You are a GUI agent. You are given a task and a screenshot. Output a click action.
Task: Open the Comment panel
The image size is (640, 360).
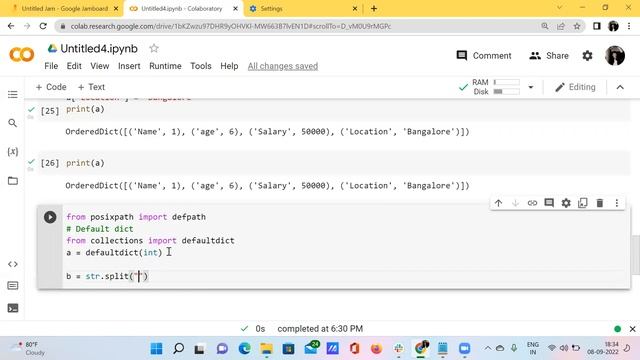484,56
